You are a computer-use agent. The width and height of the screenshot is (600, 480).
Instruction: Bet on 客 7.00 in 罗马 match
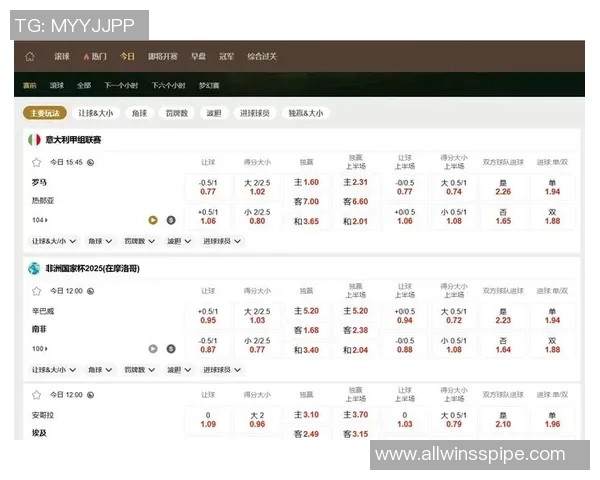[307, 201]
